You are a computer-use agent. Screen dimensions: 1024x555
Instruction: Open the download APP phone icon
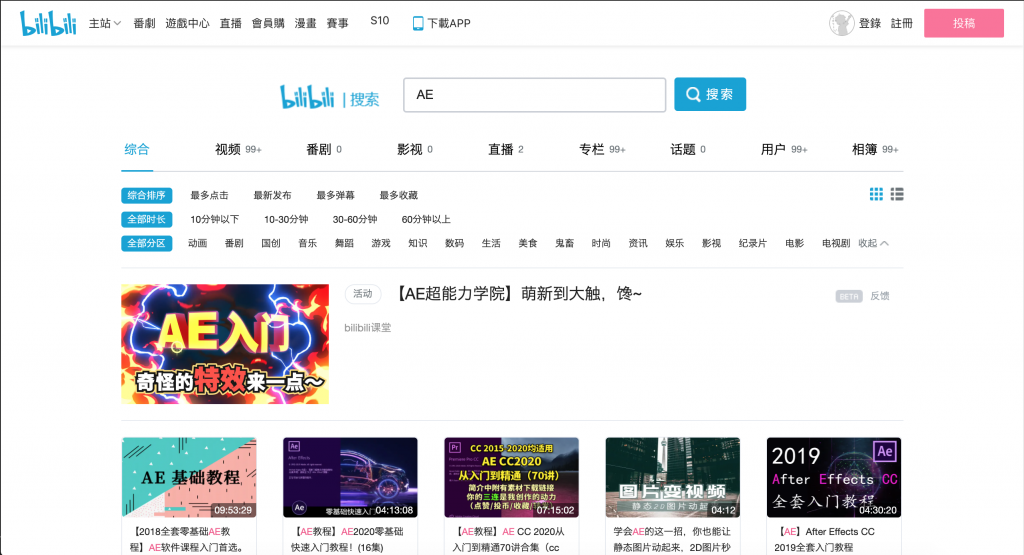[418, 24]
